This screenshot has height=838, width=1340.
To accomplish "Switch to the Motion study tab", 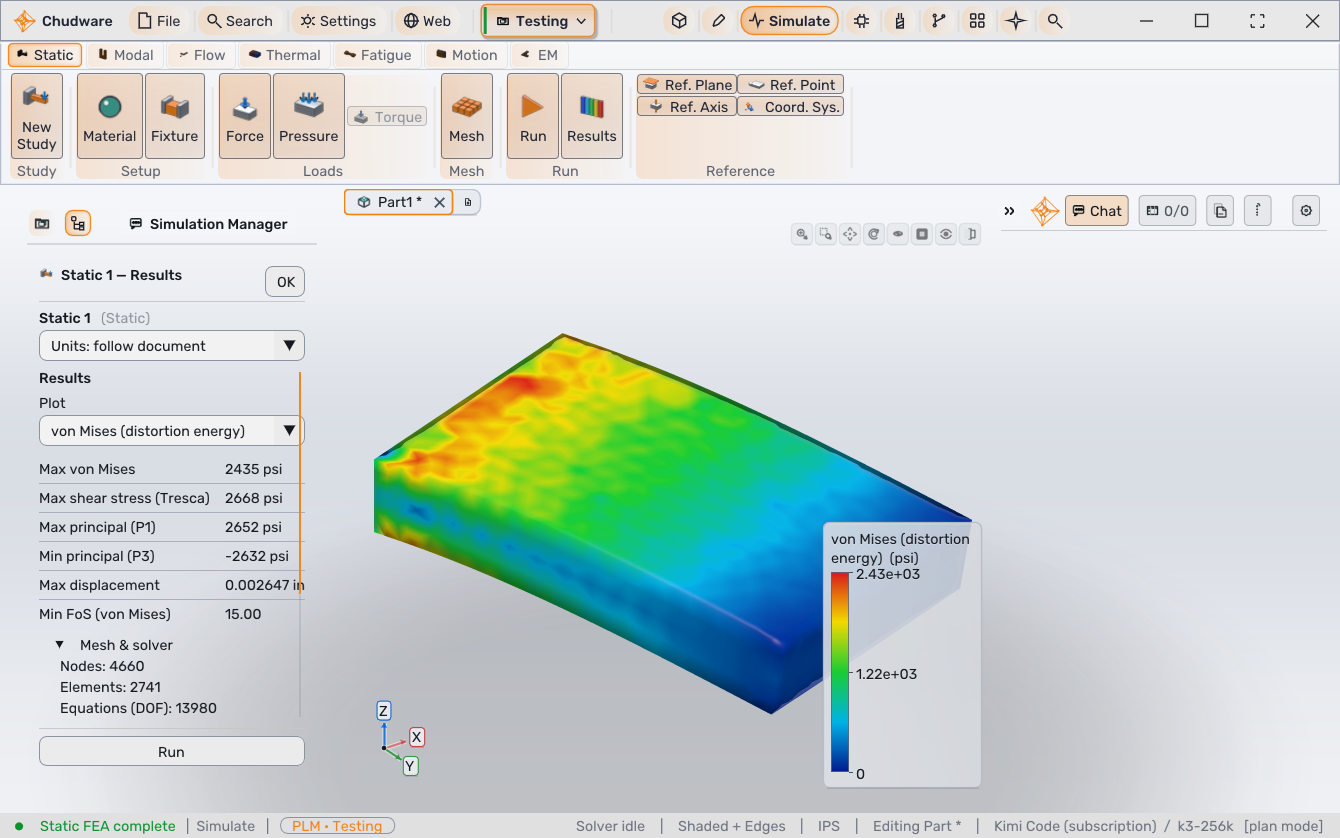I will pyautogui.click(x=465, y=55).
